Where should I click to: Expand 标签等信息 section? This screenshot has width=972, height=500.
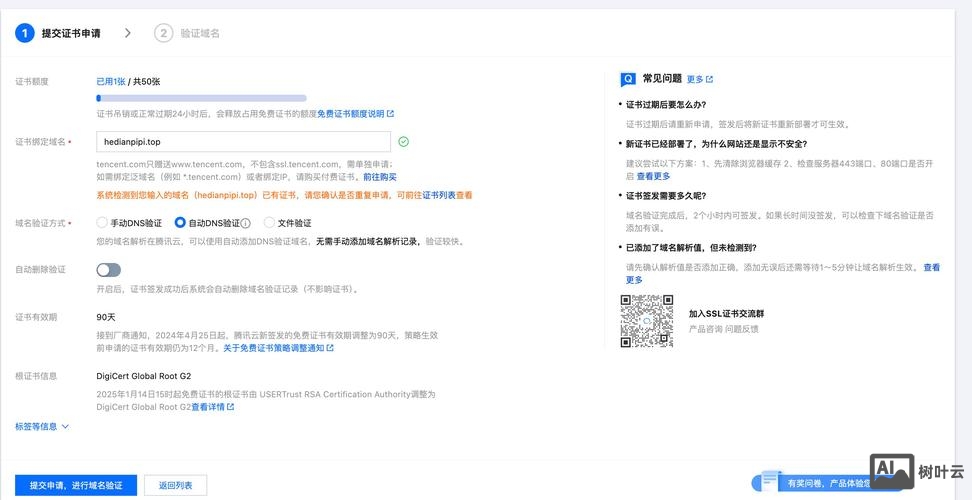click(x=42, y=426)
